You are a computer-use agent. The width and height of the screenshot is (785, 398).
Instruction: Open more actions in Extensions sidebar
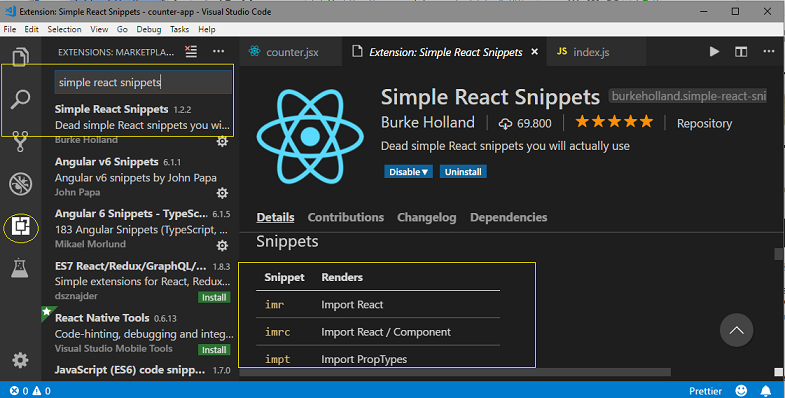[218, 51]
